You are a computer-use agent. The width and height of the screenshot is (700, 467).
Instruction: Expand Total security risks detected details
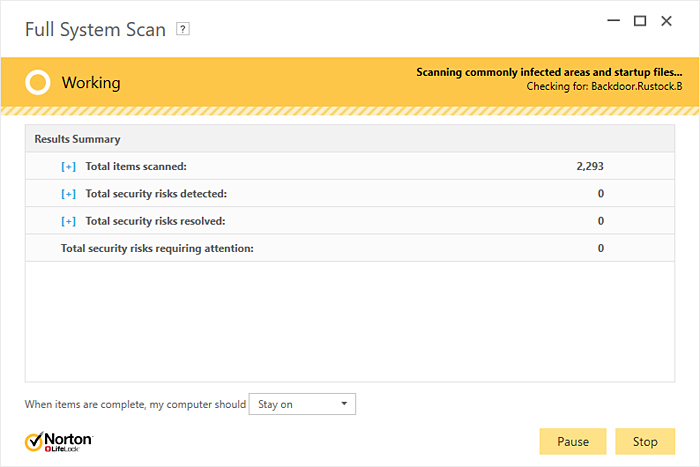(x=68, y=193)
